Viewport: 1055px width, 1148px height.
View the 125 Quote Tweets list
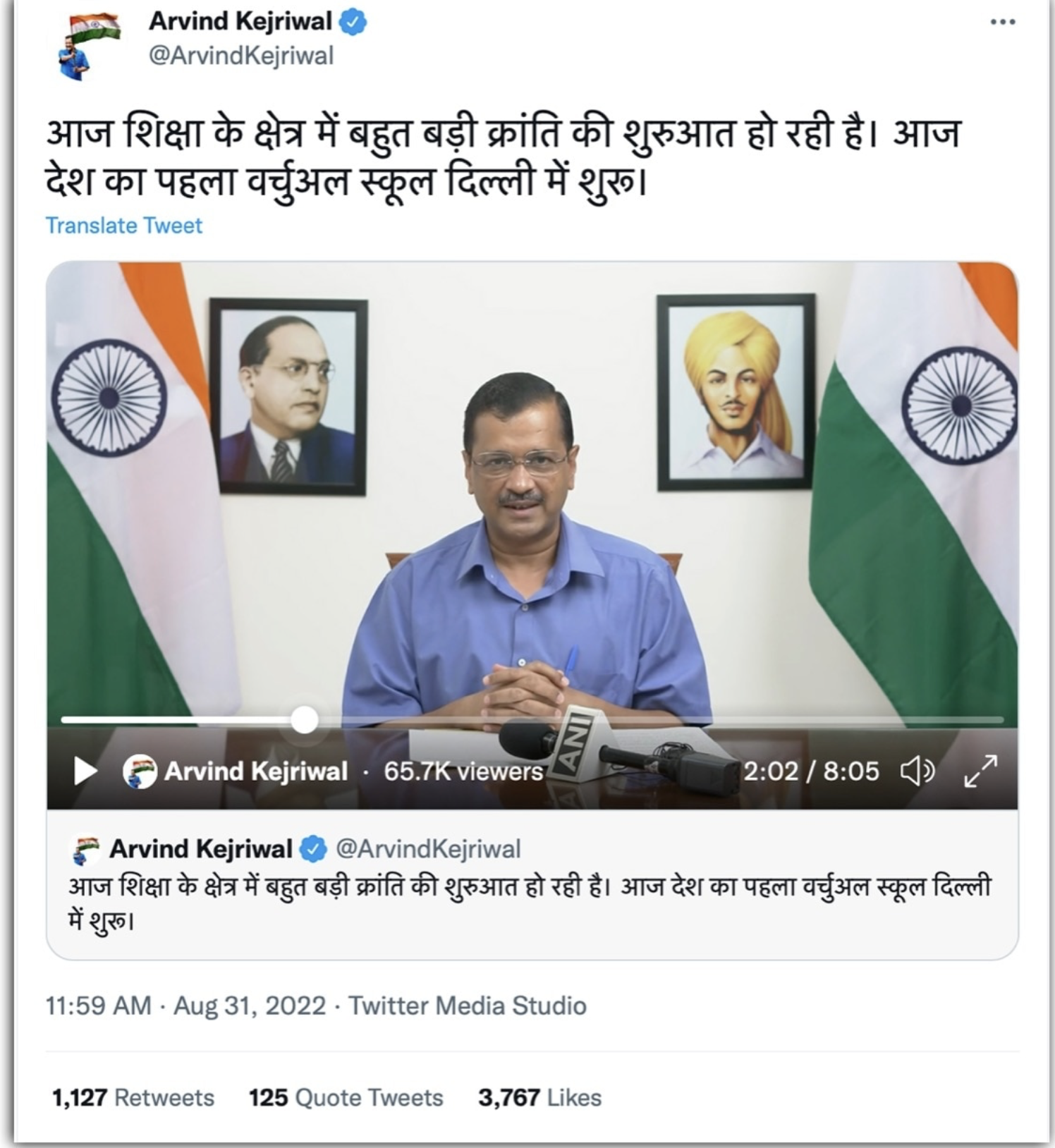[x=346, y=1098]
